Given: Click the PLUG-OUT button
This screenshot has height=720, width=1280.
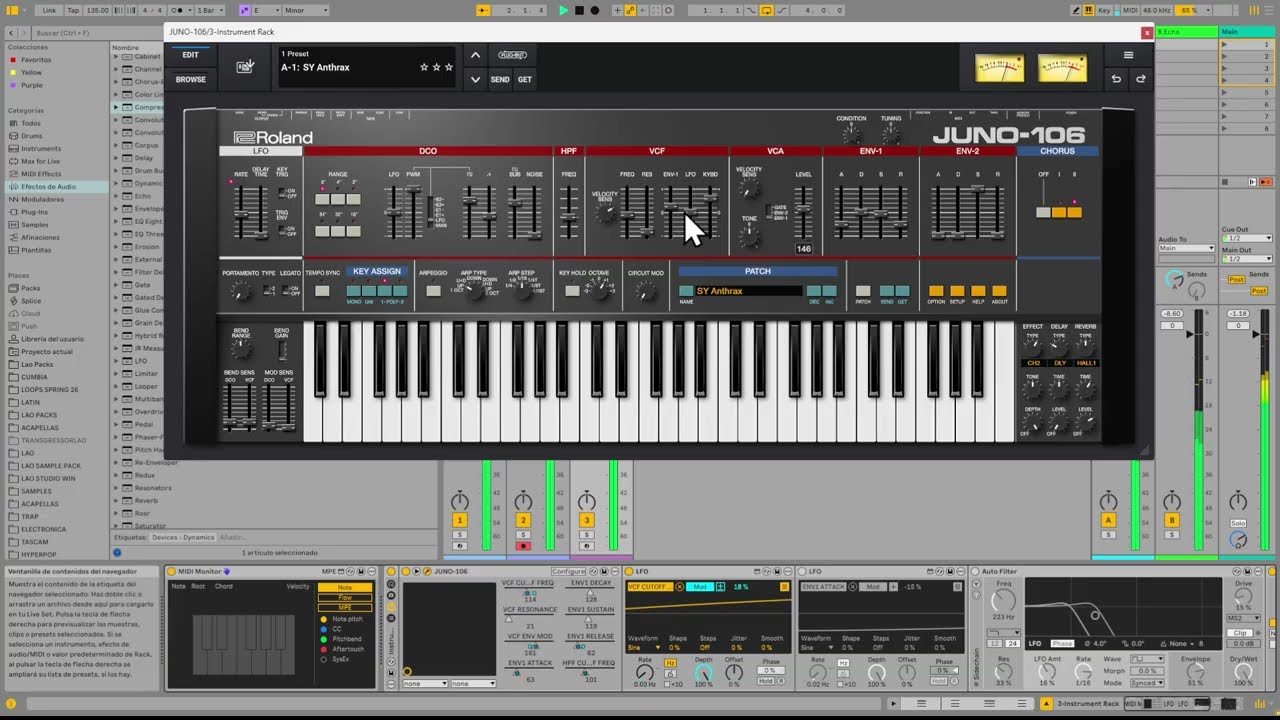Looking at the screenshot, I should click(x=512, y=55).
